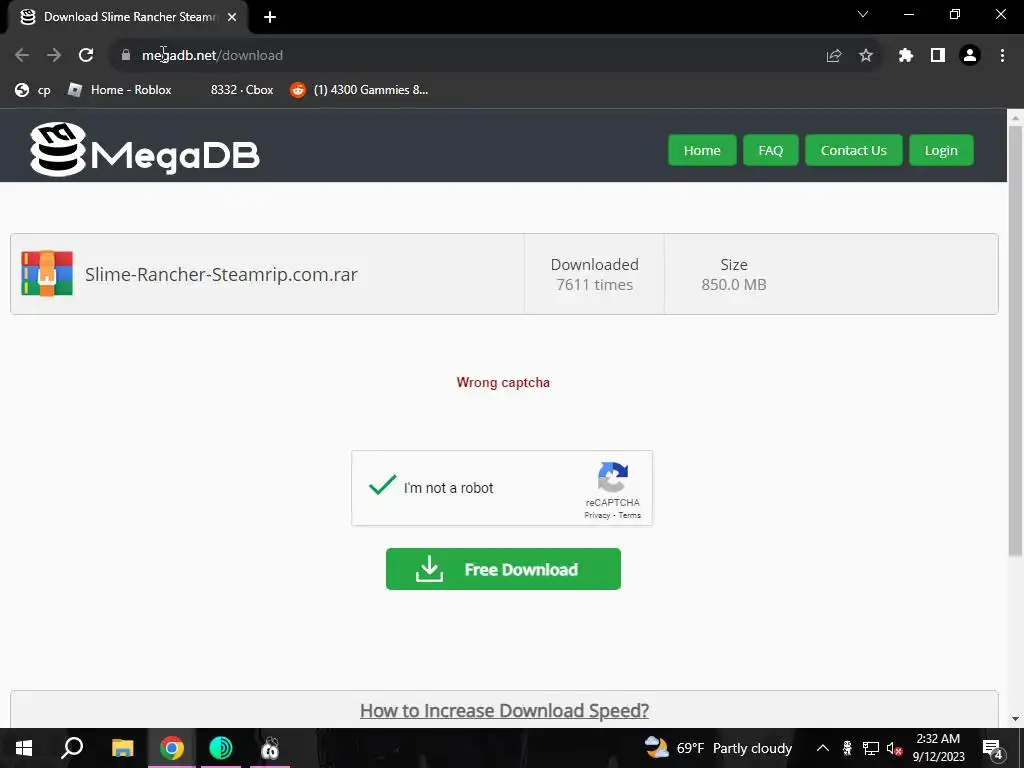Open the Chrome profile avatar
Image resolution: width=1024 pixels, height=768 pixels.
[x=970, y=56]
